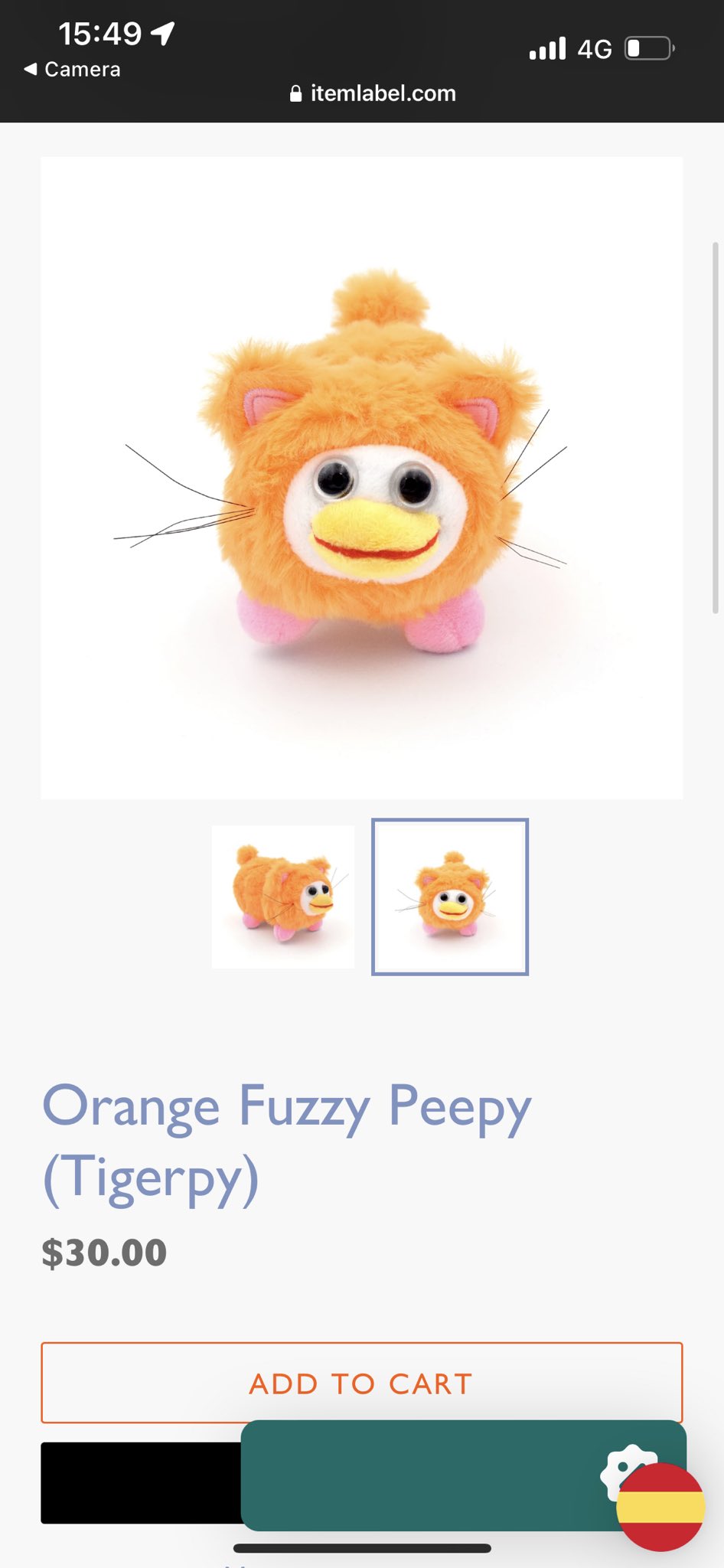Tap the battery level indicator
The height and width of the screenshot is (1568, 724).
tap(649, 48)
